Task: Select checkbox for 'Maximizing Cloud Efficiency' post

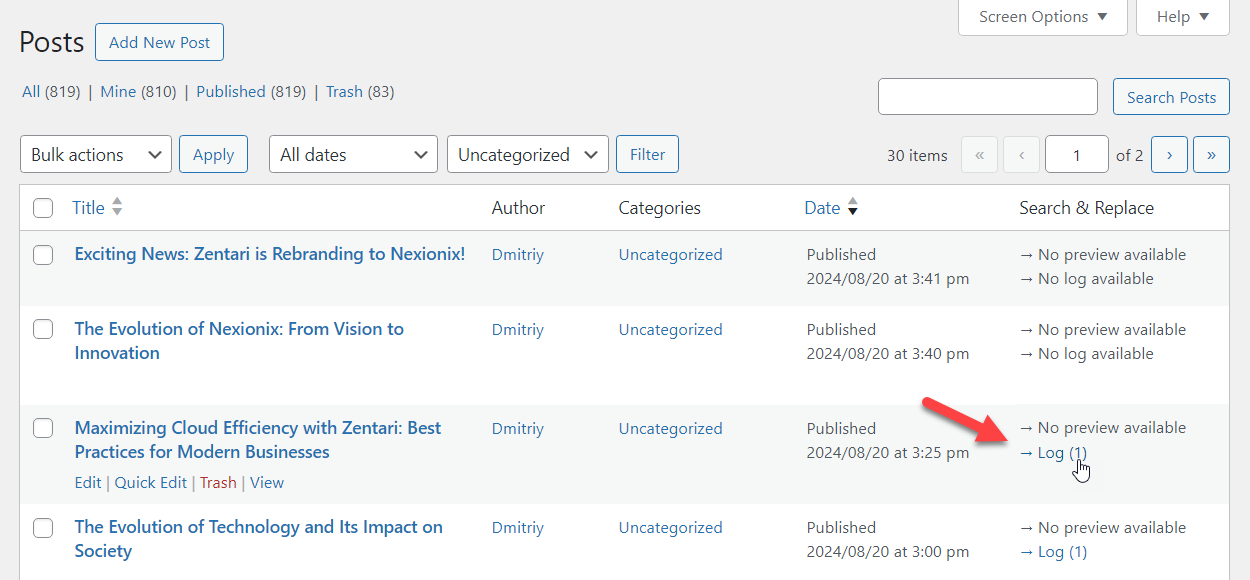Action: tap(43, 428)
